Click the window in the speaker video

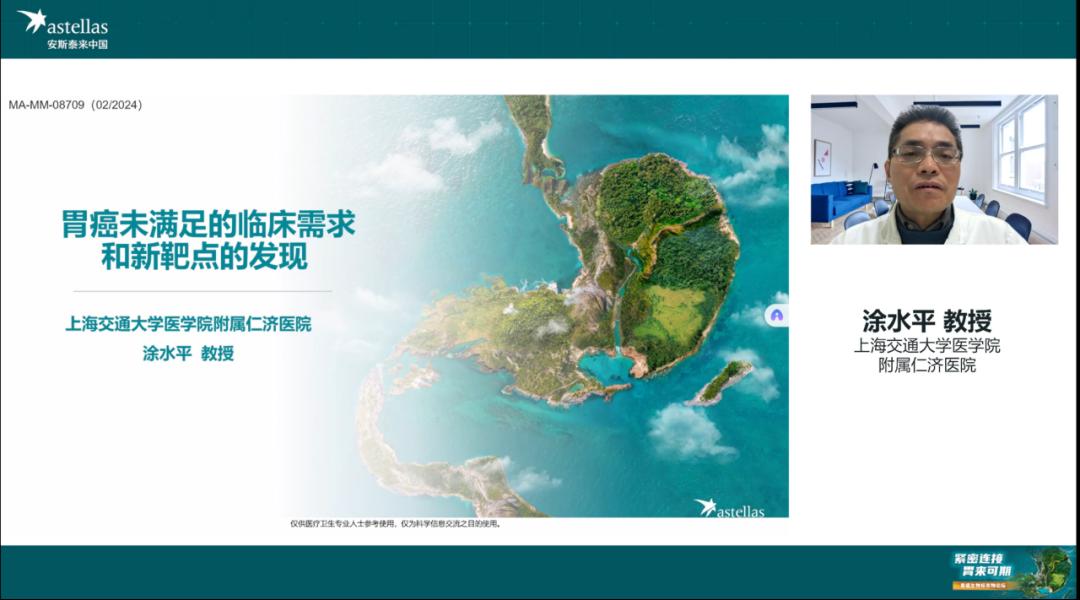click(1020, 148)
